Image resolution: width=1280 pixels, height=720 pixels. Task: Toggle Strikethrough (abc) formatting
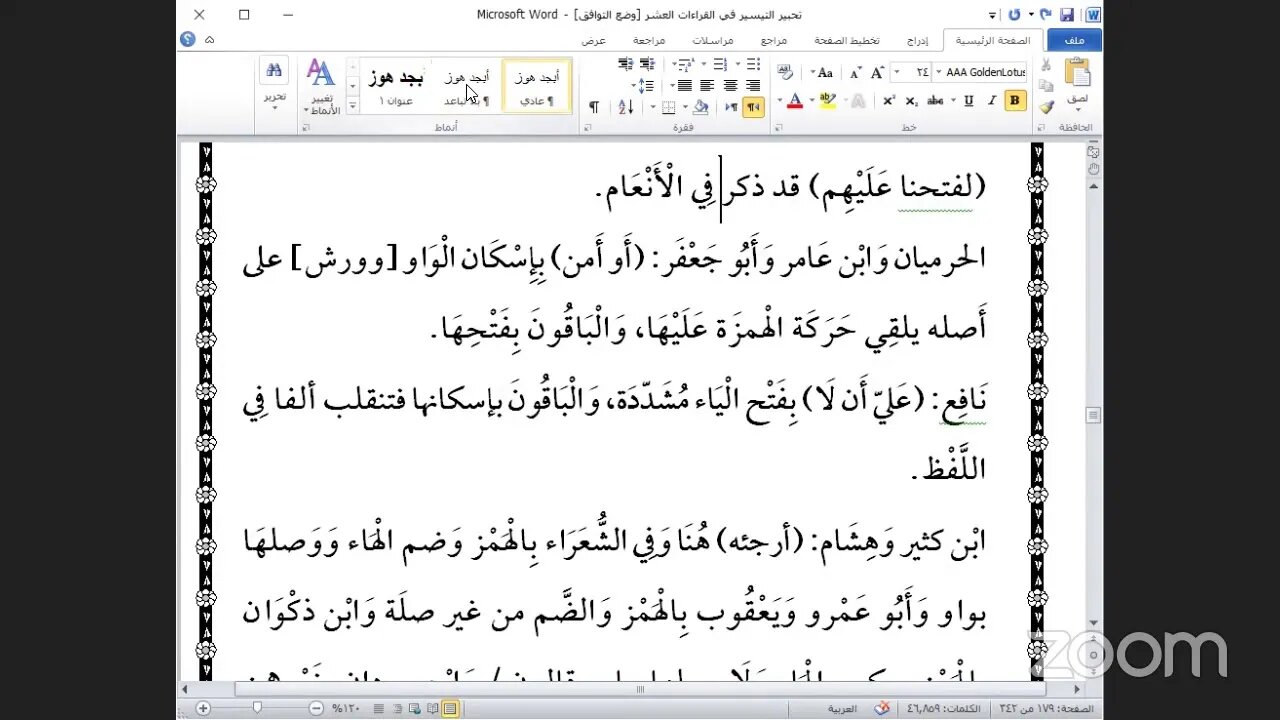pyautogui.click(x=935, y=100)
